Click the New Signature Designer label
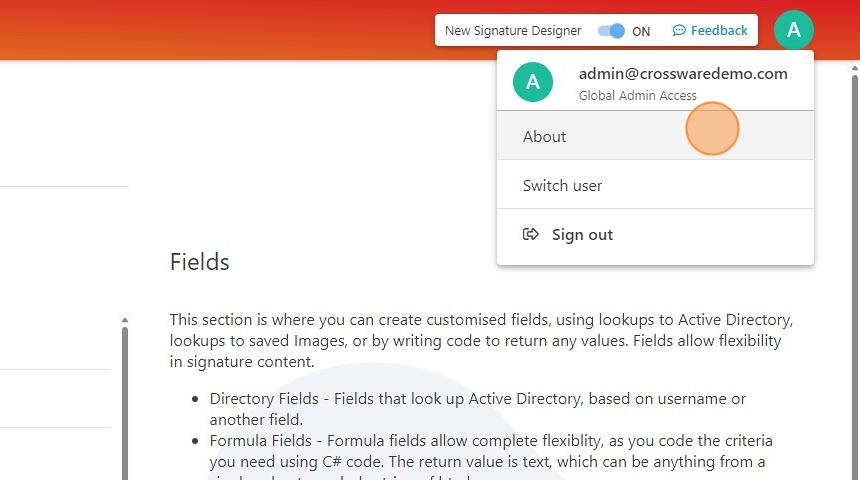The image size is (860, 480). coord(513,31)
